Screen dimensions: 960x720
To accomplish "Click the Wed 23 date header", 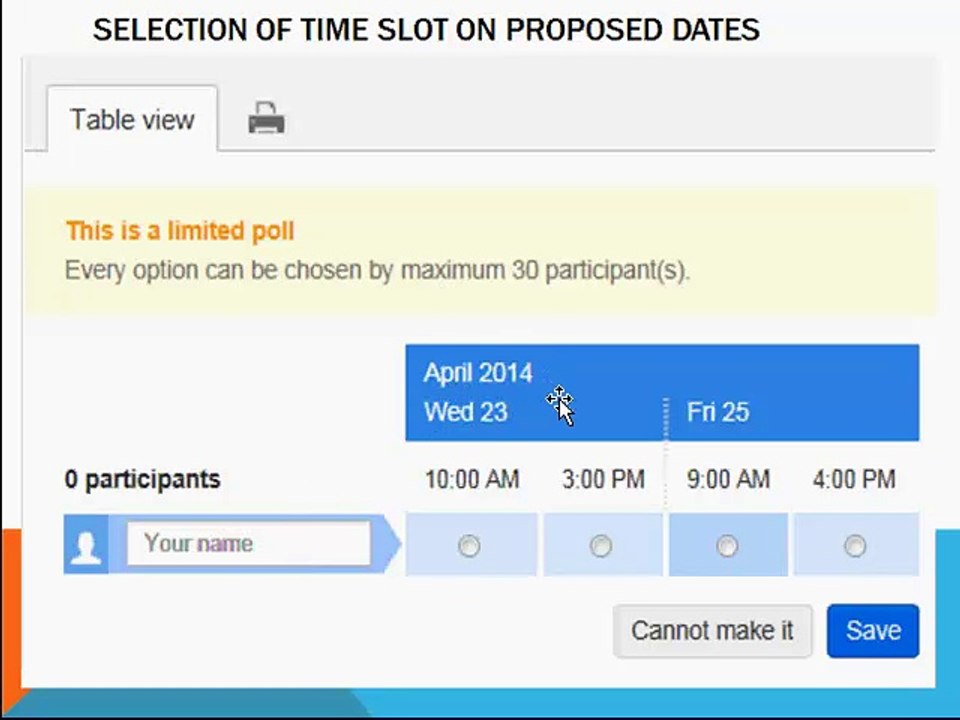I will (466, 412).
